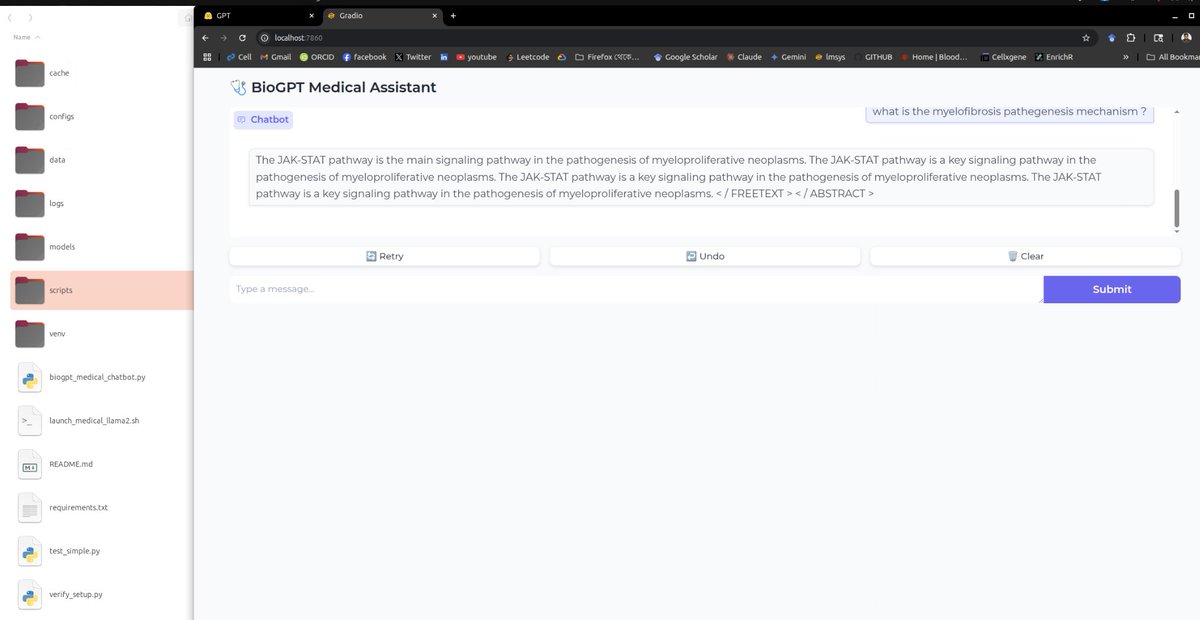Open the EnrichR bookmark
Screen dimensions: 1200x620
(1055, 57)
